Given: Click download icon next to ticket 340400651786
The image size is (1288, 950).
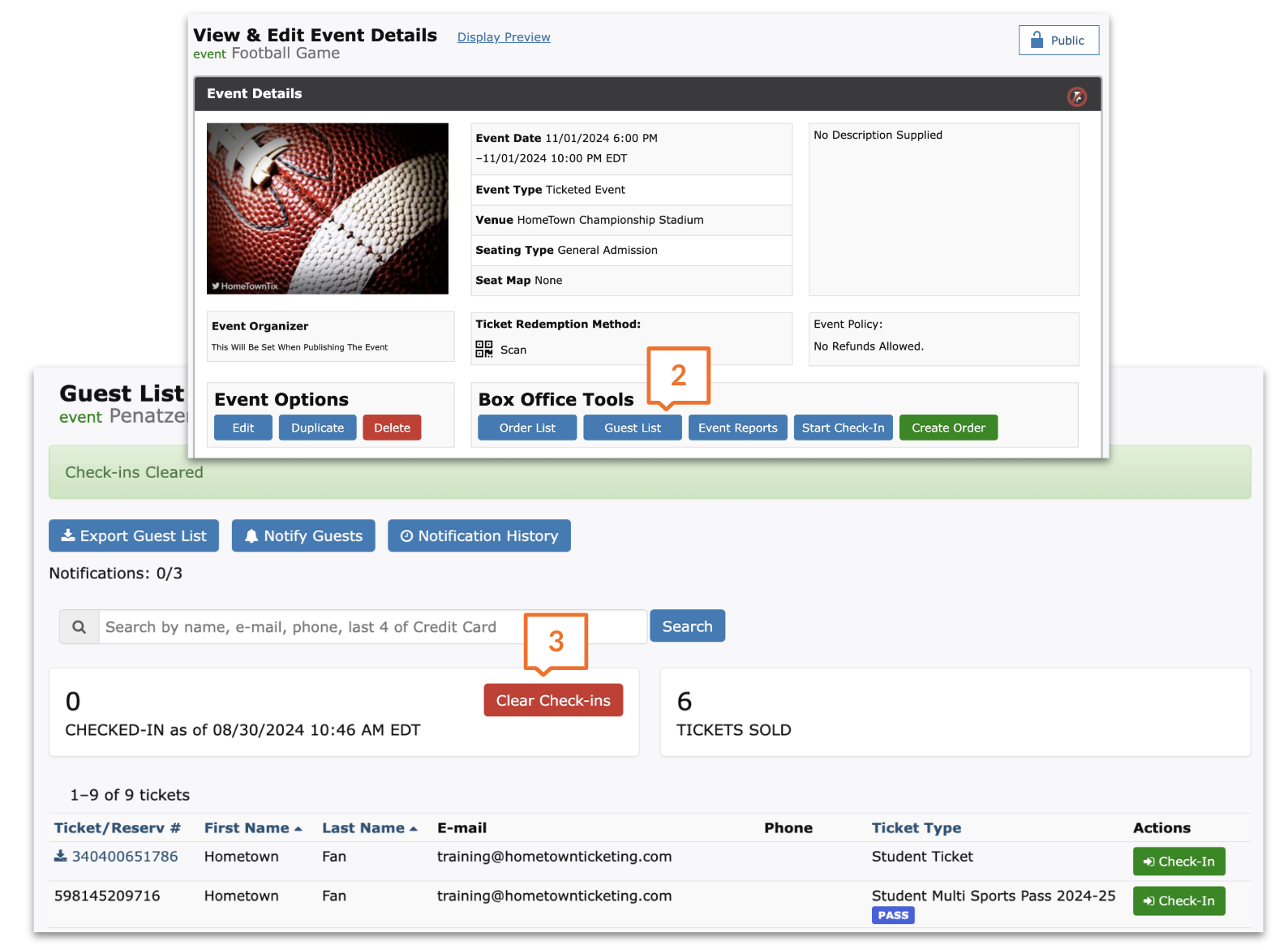Looking at the screenshot, I should (x=61, y=856).
